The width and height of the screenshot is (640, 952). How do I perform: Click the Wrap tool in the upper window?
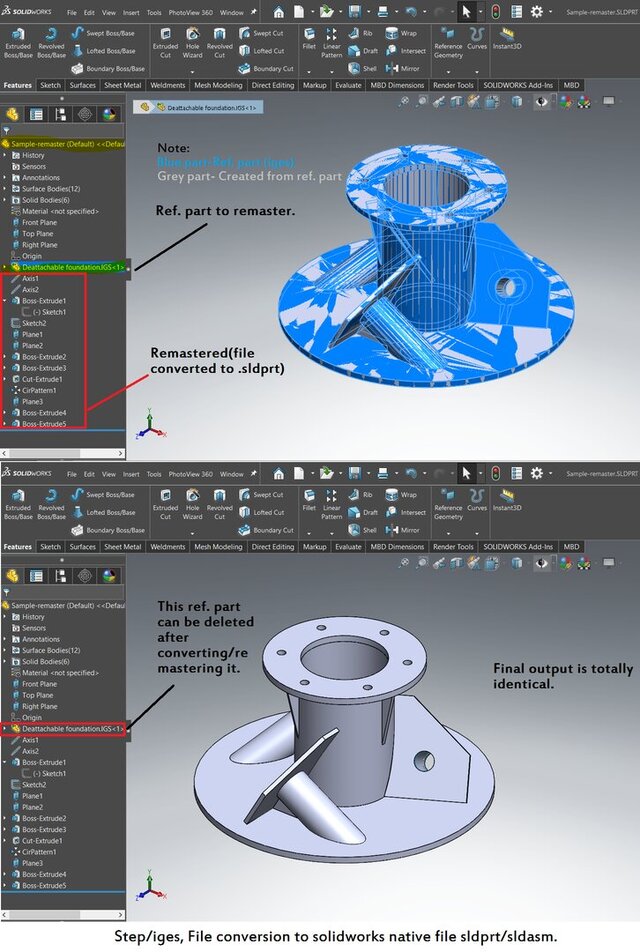[401, 33]
